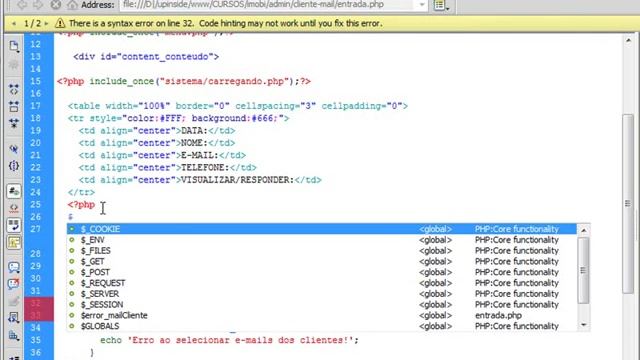
Task: Click the Wrap Tag icon
Action: [x=14, y=301]
